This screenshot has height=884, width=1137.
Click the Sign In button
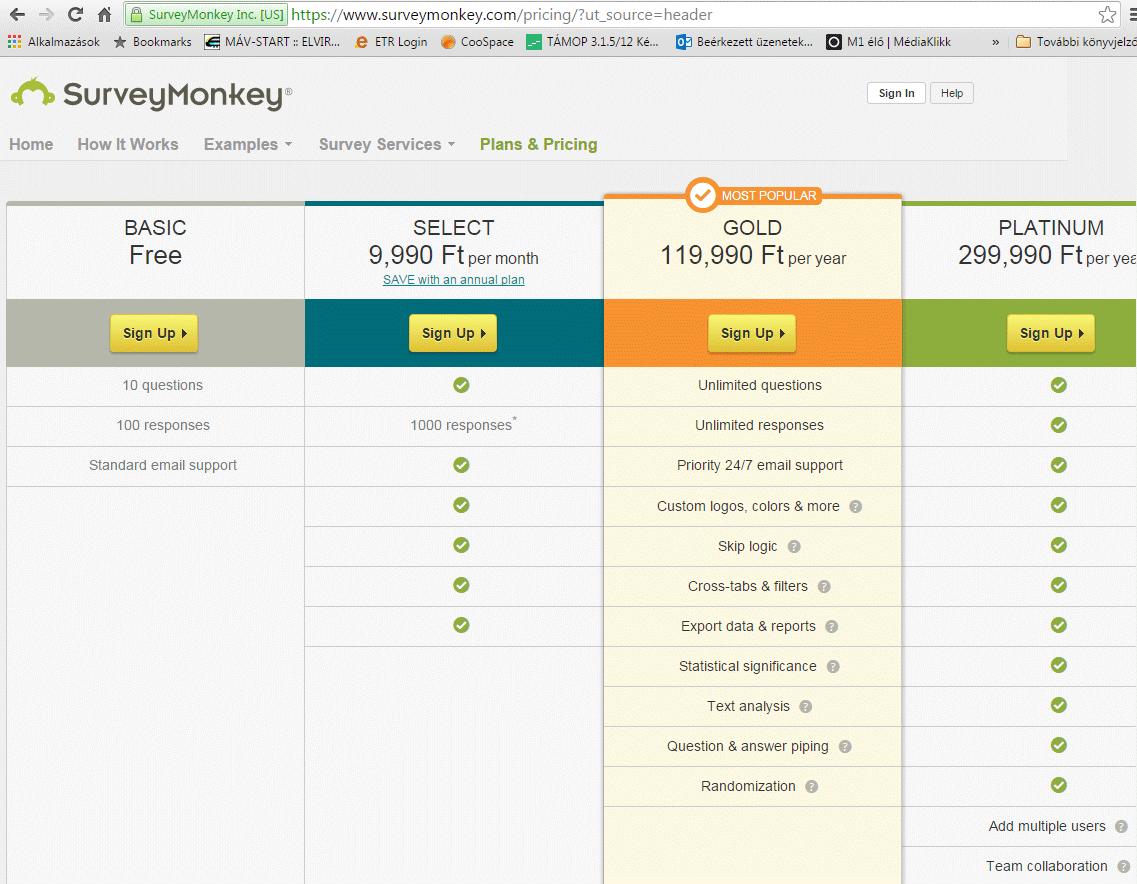pos(896,93)
